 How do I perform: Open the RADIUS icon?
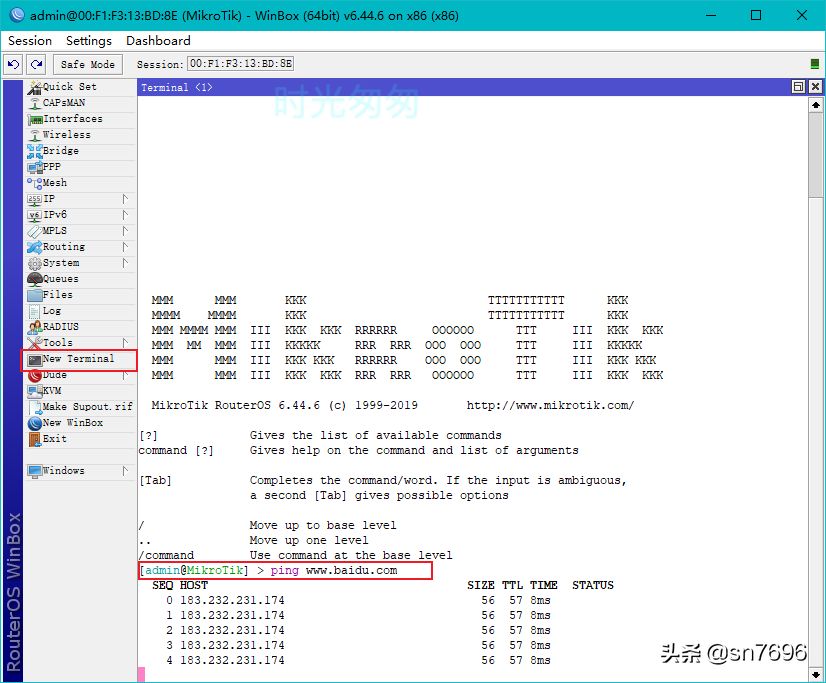pos(35,327)
